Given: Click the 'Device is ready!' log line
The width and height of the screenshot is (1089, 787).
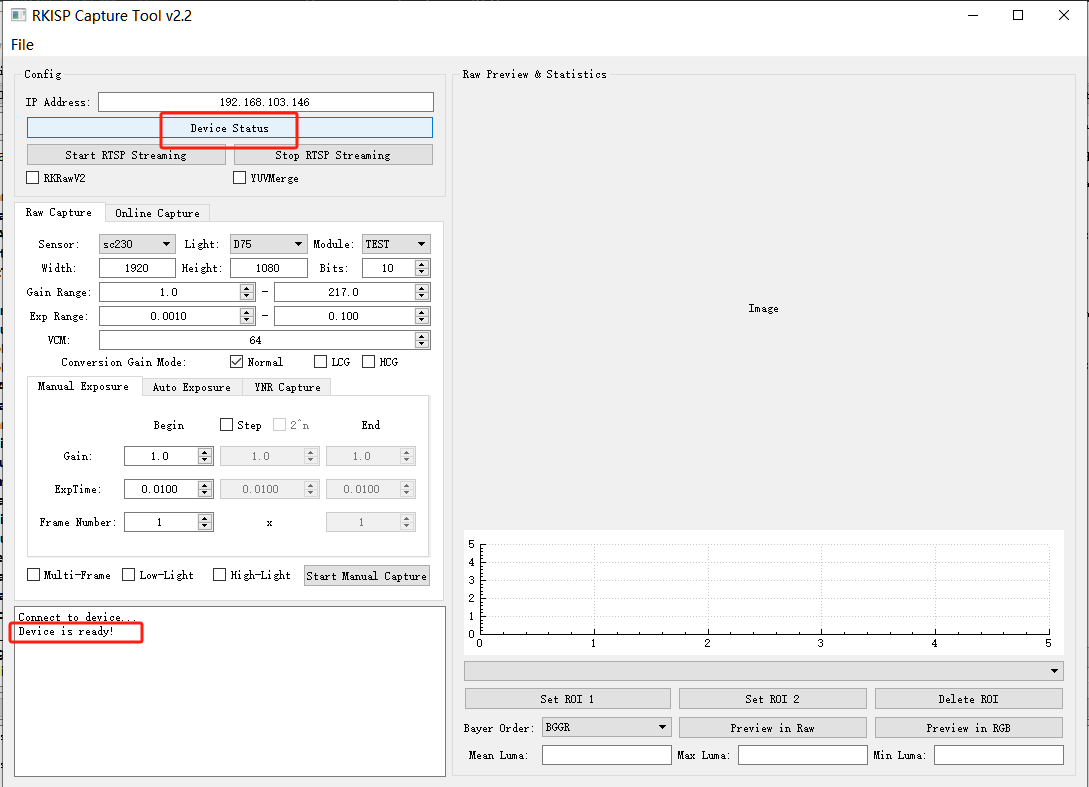Looking at the screenshot, I should point(66,631).
